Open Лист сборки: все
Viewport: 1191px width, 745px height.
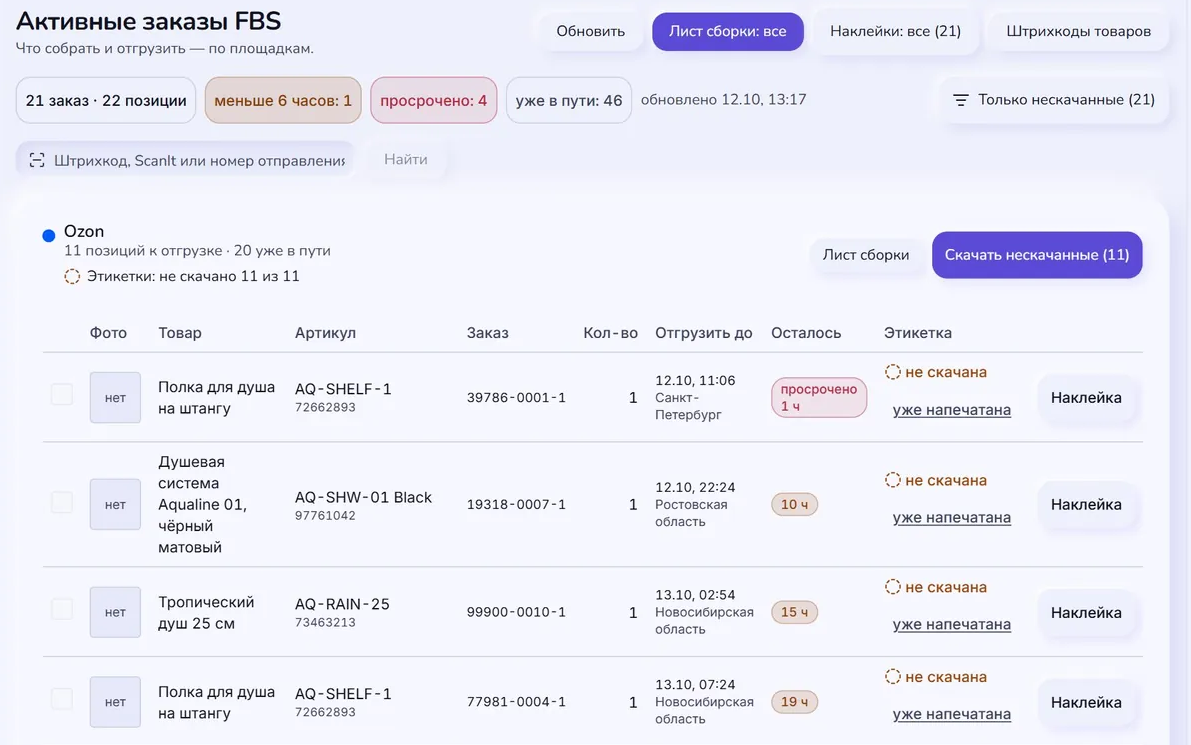(728, 31)
